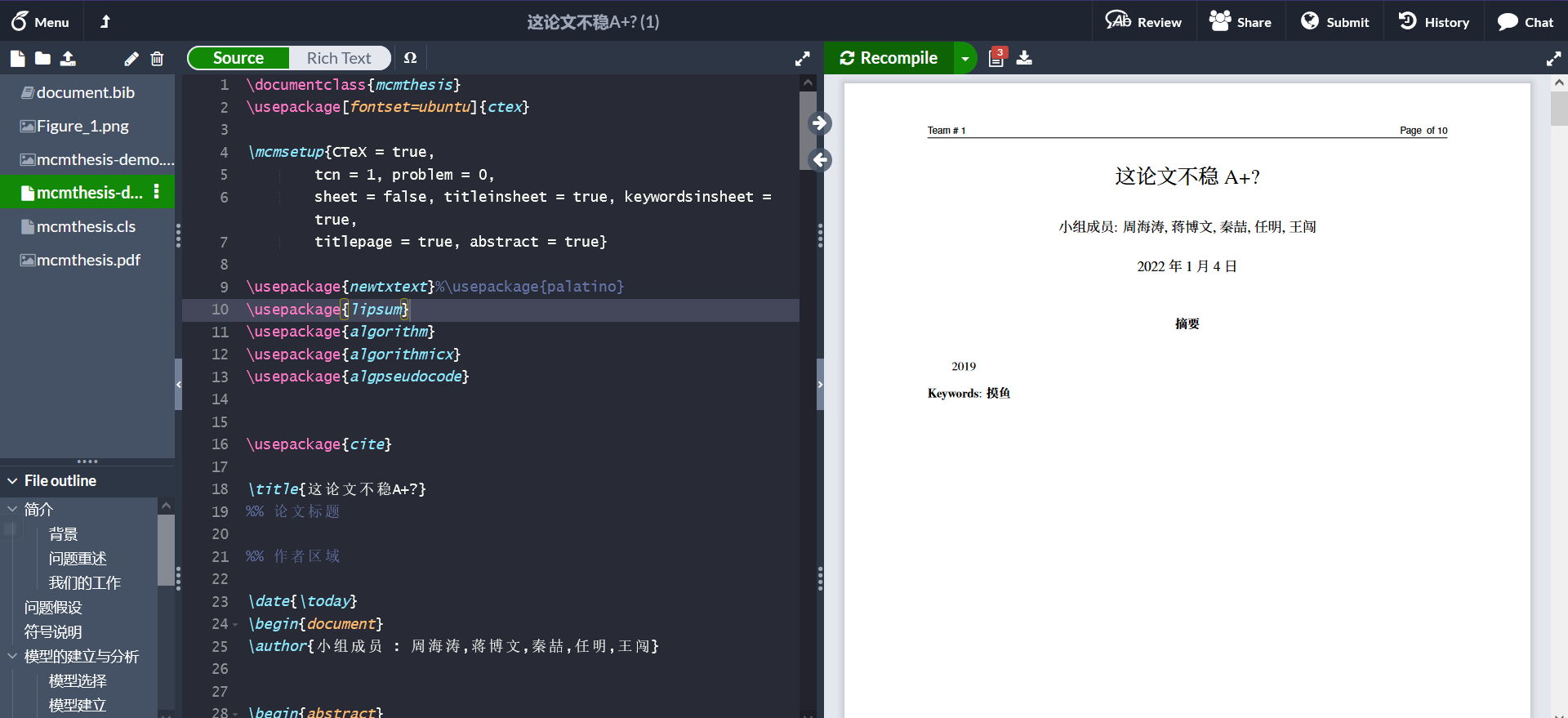Click the \author line 25
Image resolution: width=1568 pixels, height=718 pixels.
[453, 646]
